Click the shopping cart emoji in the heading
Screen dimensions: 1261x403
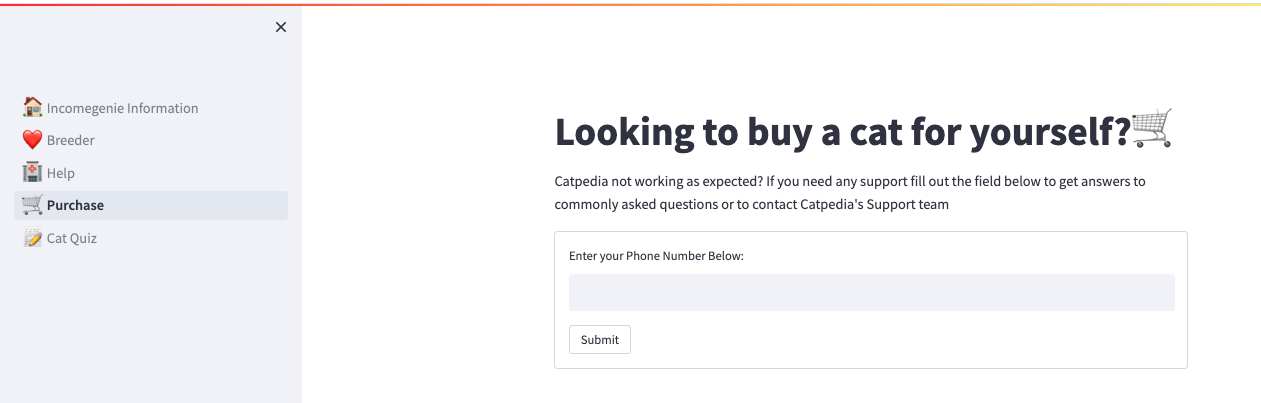[1151, 130]
